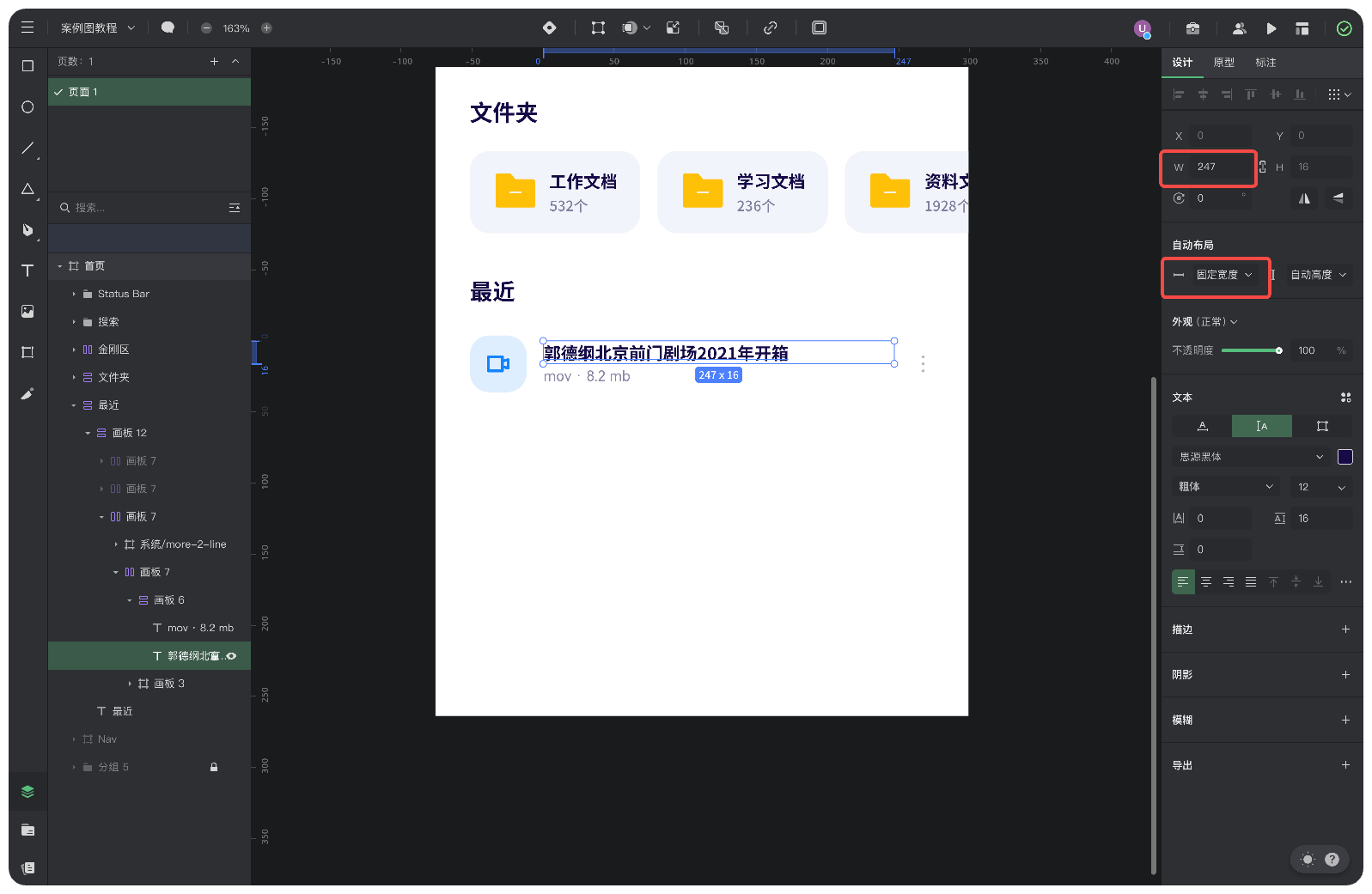The image size is (1372, 894).
Task: Open the 粗体 font weight dropdown
Action: click(1226, 487)
